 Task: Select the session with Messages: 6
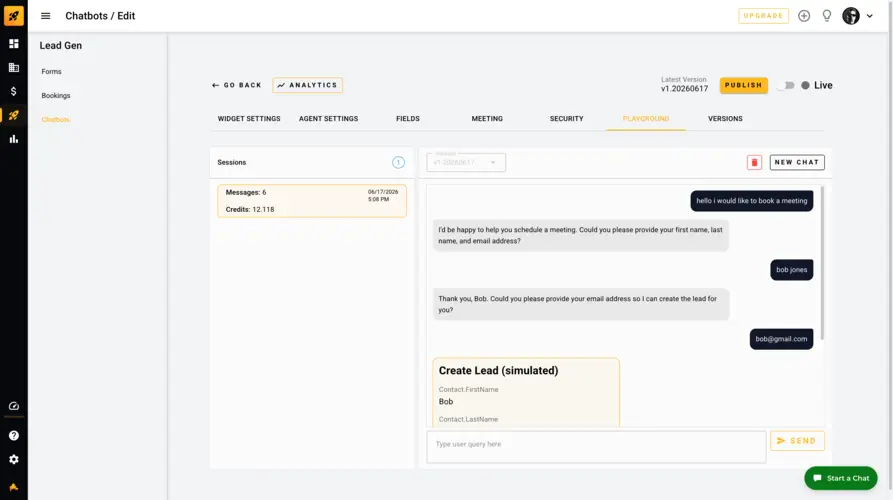(x=312, y=200)
